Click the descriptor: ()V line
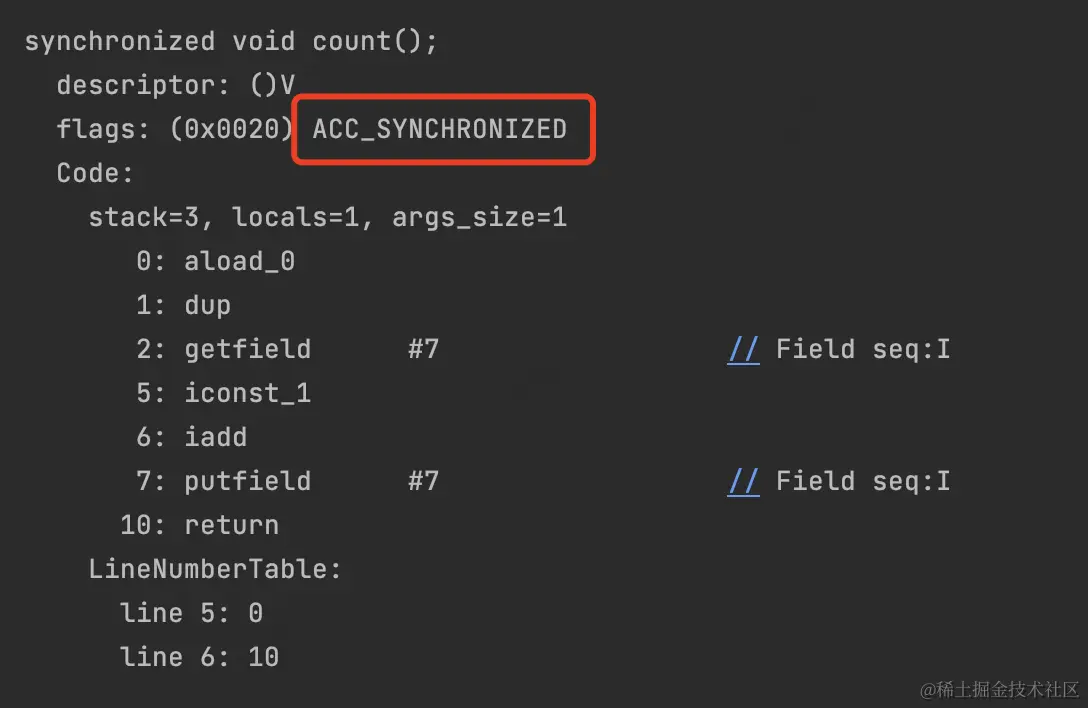 (x=176, y=85)
